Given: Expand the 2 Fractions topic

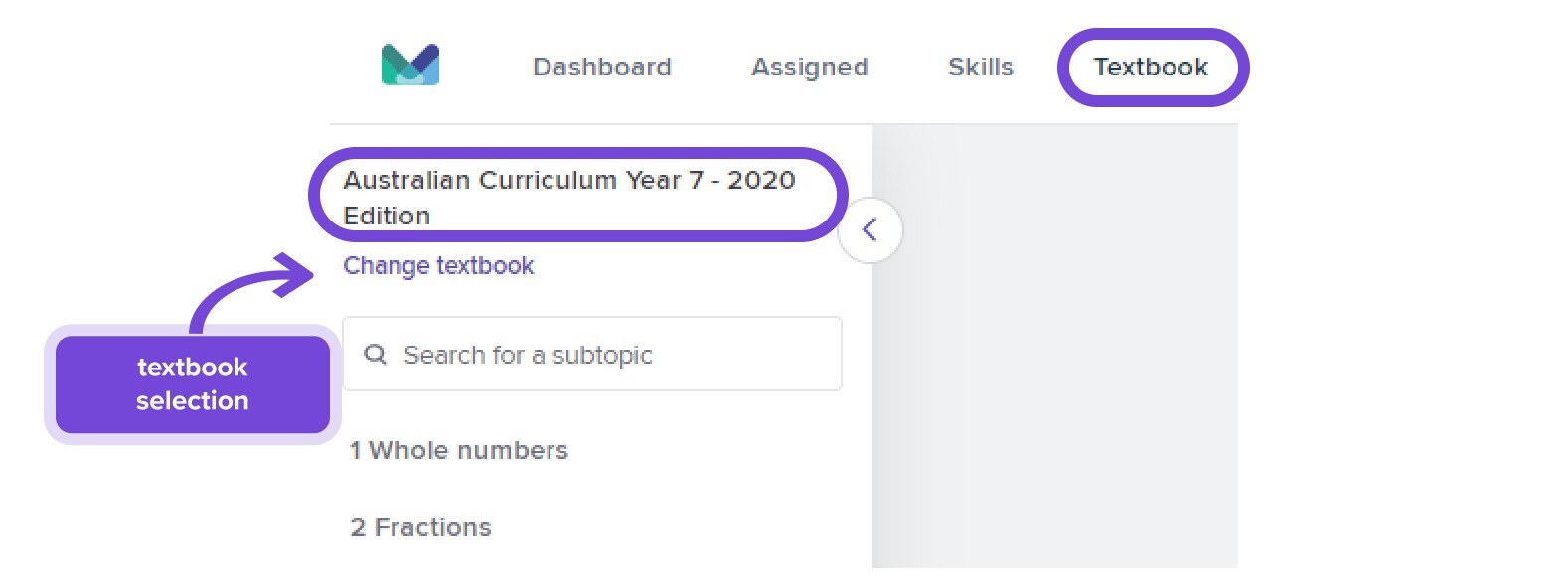Looking at the screenshot, I should (x=420, y=527).
